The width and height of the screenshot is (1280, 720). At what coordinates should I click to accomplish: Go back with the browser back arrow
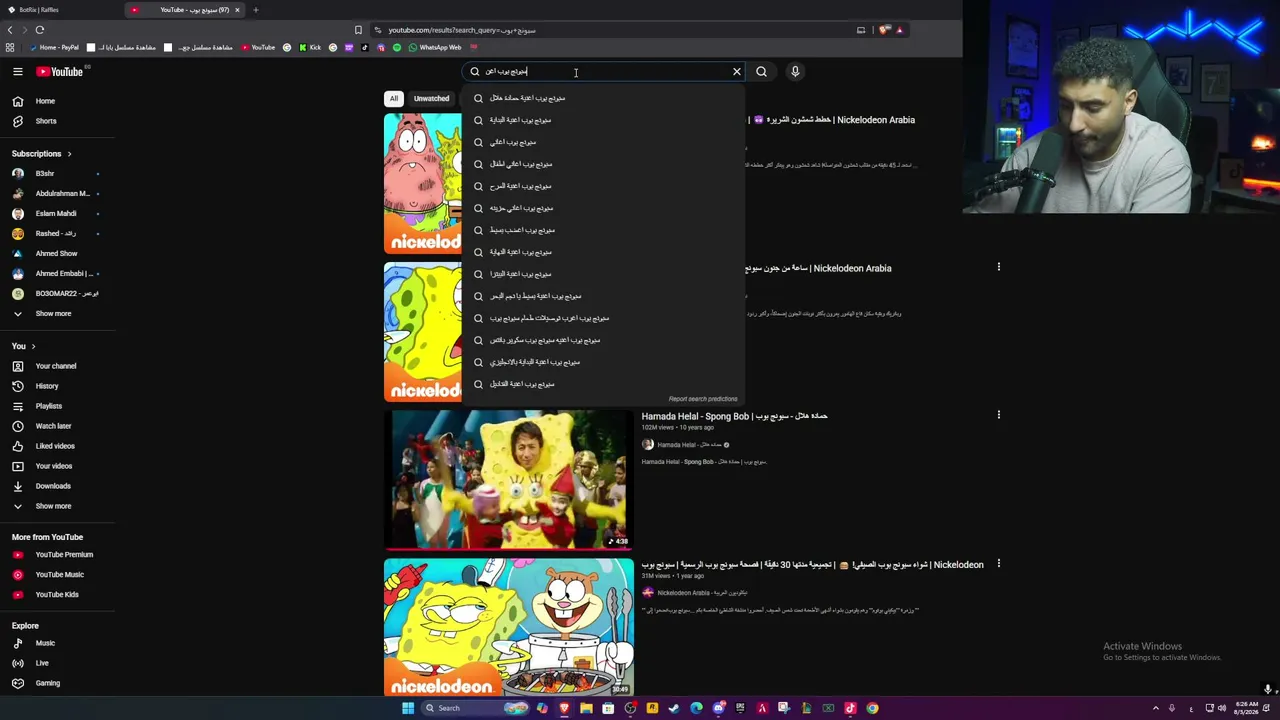click(x=10, y=30)
